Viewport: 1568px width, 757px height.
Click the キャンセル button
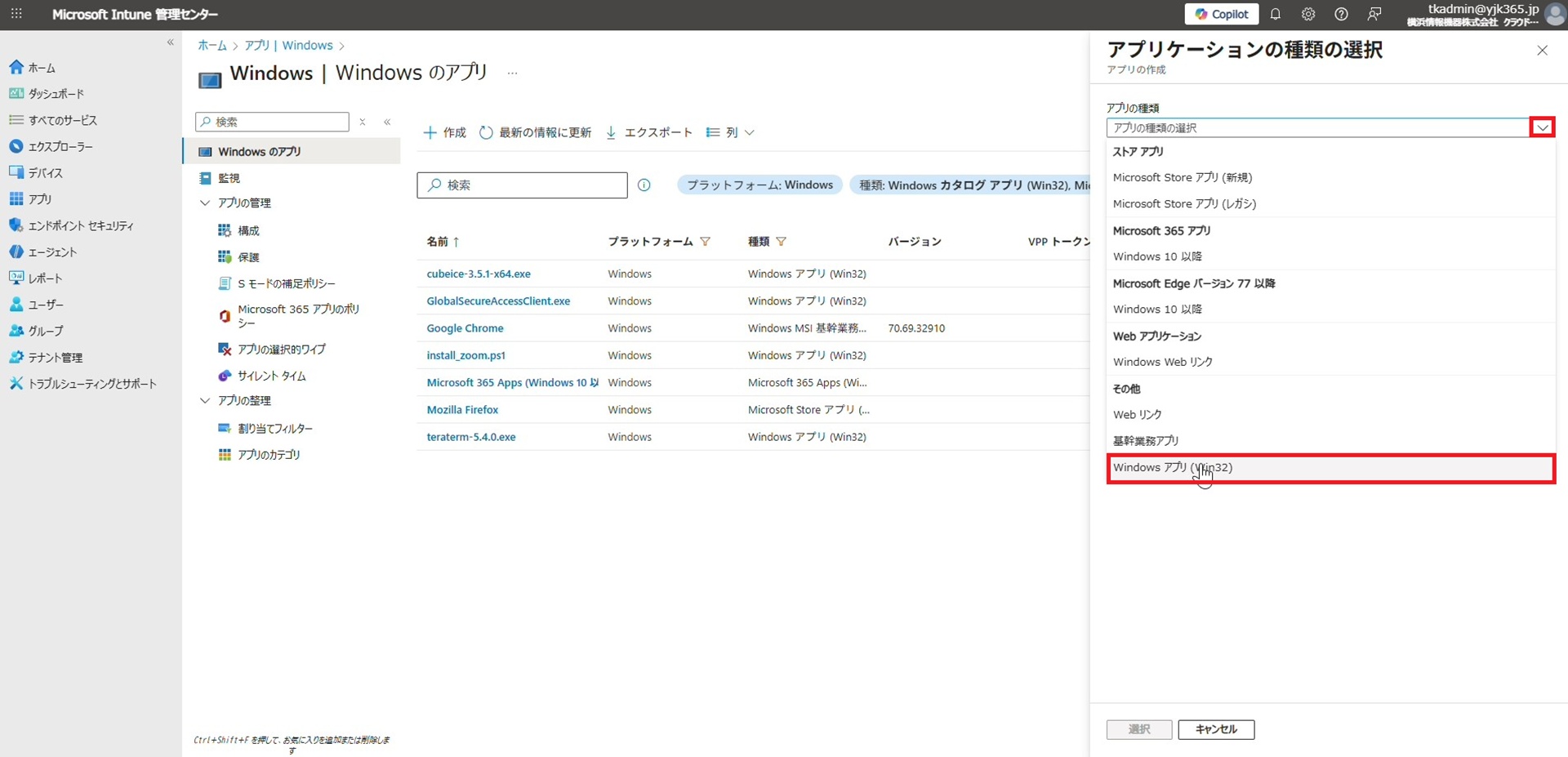click(1215, 729)
